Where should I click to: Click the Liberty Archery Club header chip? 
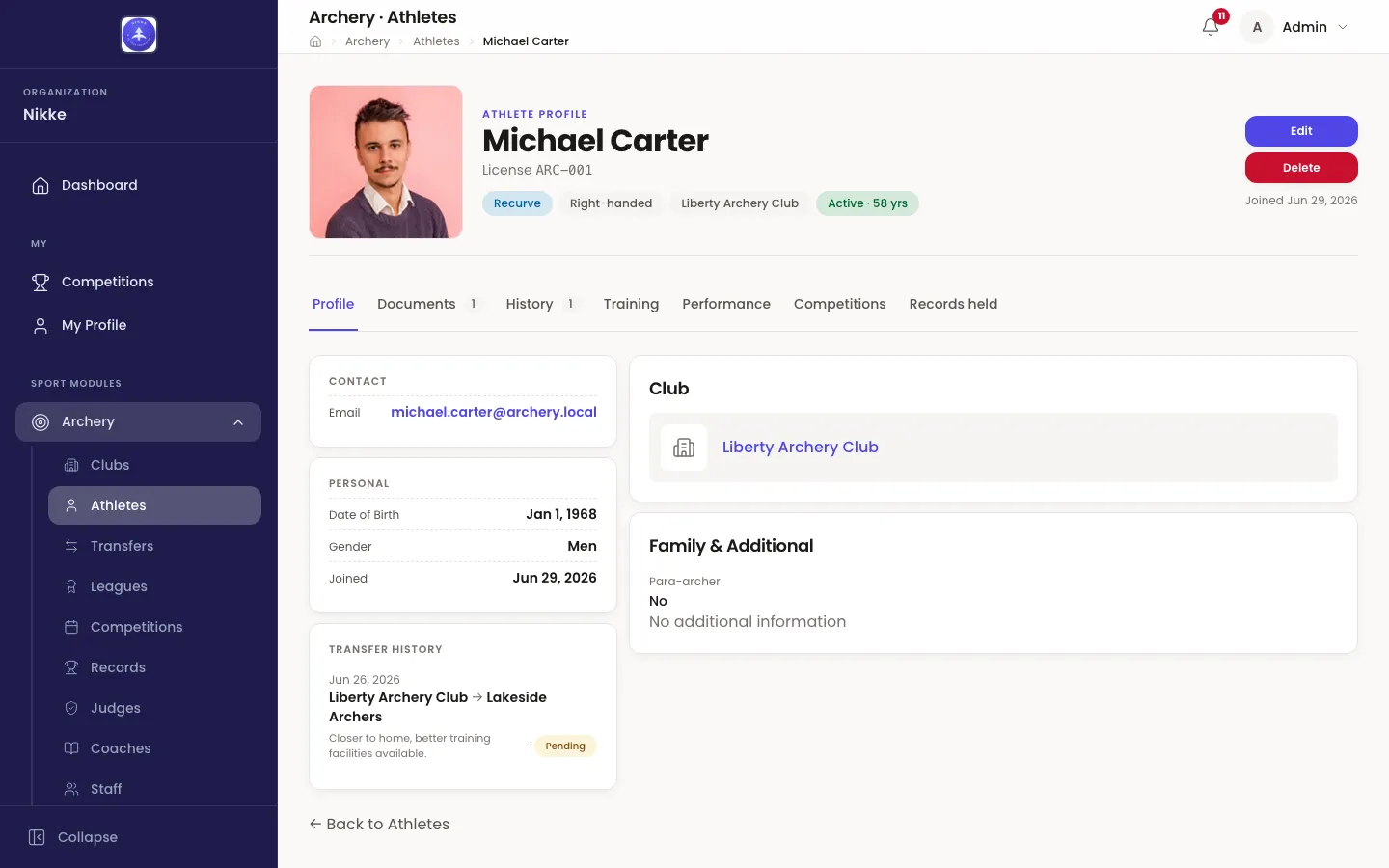pyautogui.click(x=740, y=203)
